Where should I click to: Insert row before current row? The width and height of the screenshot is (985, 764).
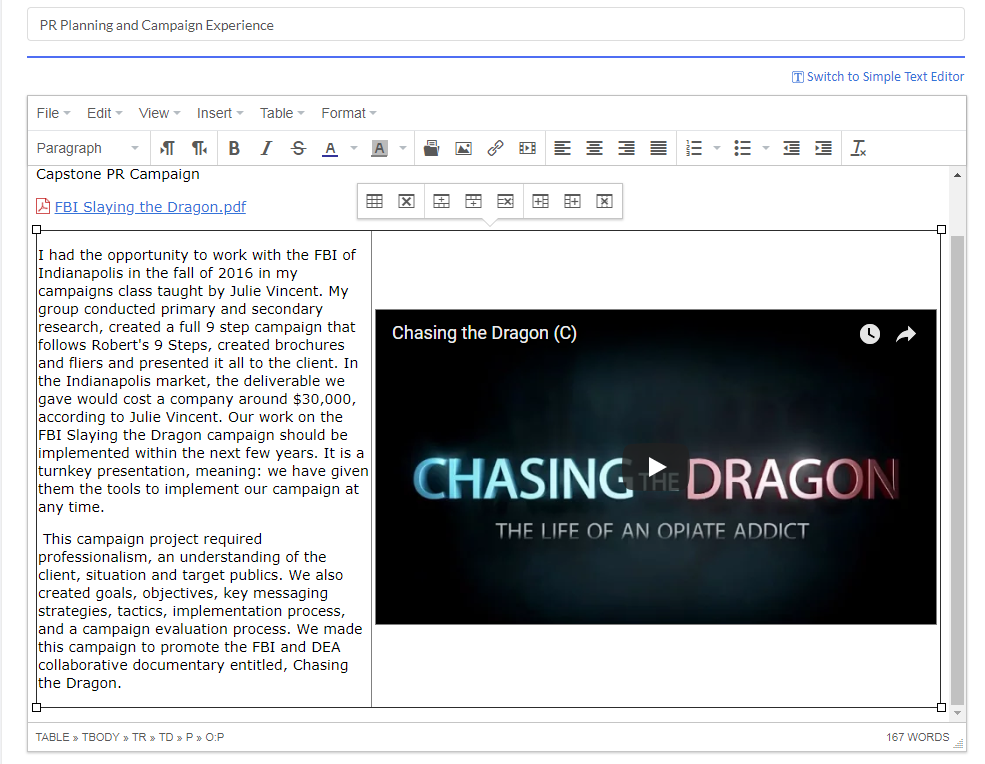tap(442, 201)
